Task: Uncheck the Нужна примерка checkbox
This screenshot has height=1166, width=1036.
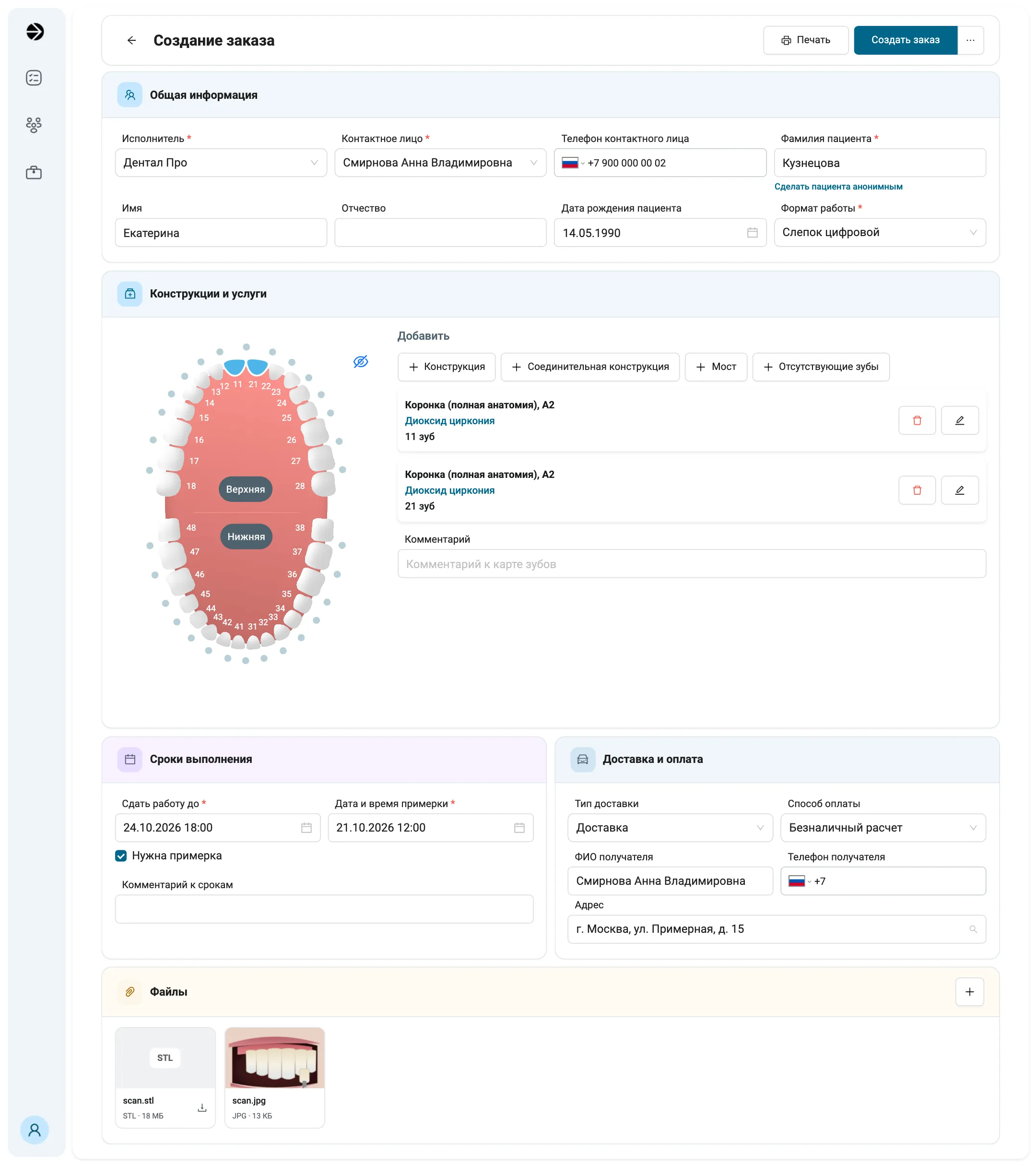Action: (x=121, y=856)
